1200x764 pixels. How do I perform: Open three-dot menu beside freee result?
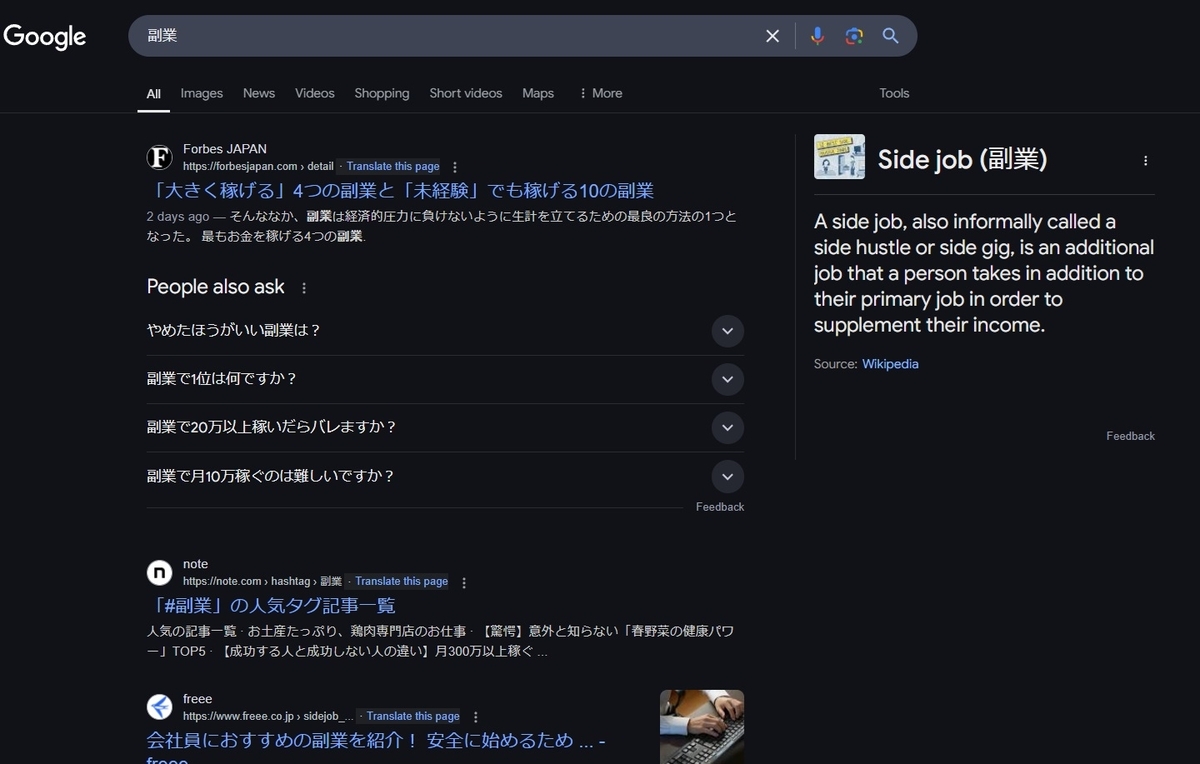click(x=476, y=717)
